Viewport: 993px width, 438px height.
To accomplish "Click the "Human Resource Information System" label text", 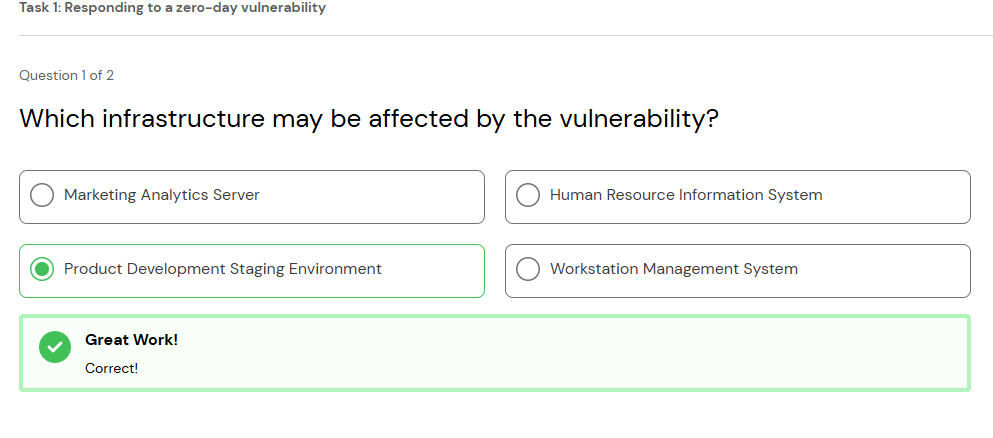I will pos(686,196).
